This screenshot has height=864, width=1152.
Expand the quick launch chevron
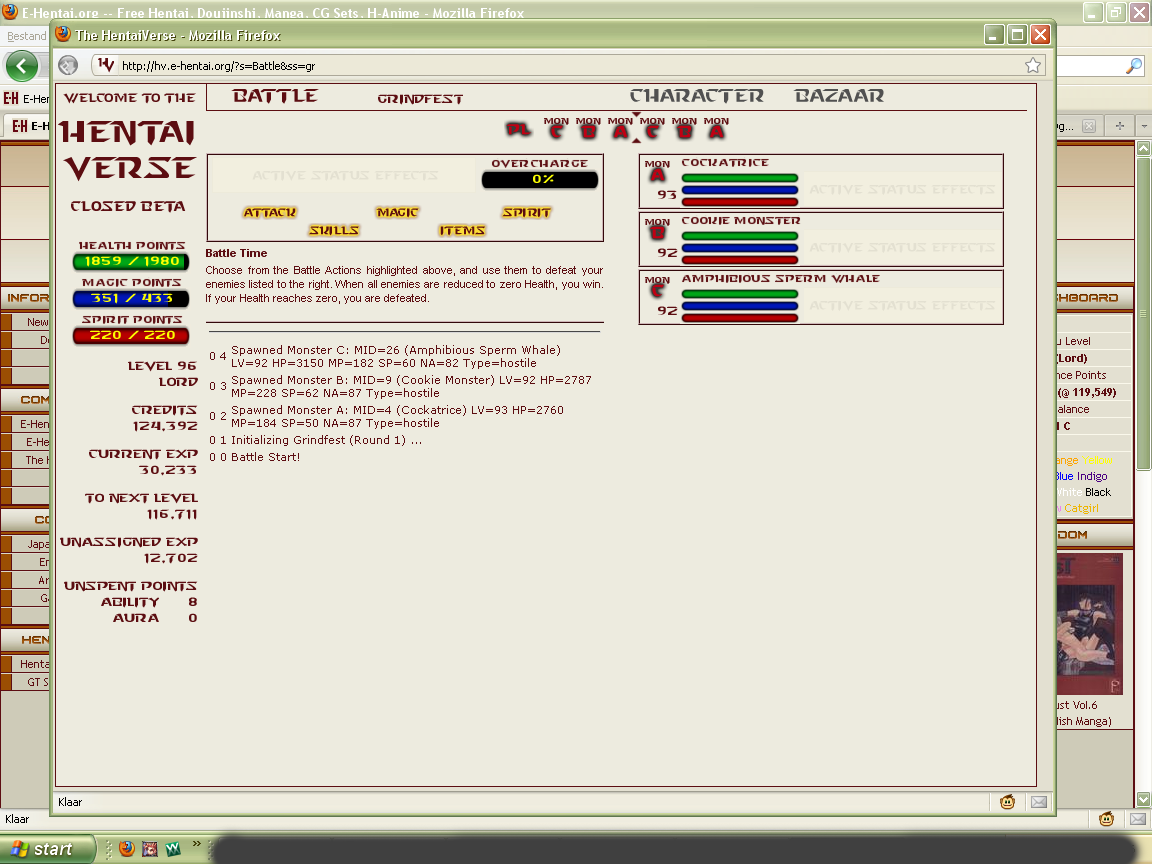click(197, 844)
